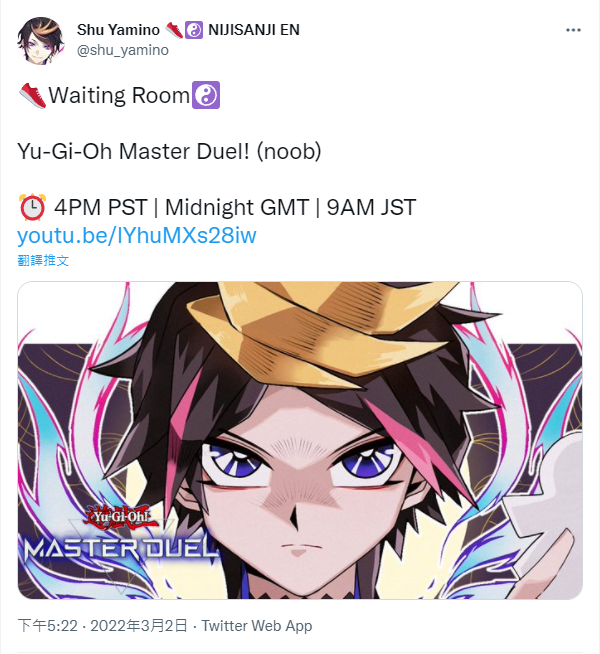
Task: Translate the tweet via 翻譯推文
Action: [43, 261]
